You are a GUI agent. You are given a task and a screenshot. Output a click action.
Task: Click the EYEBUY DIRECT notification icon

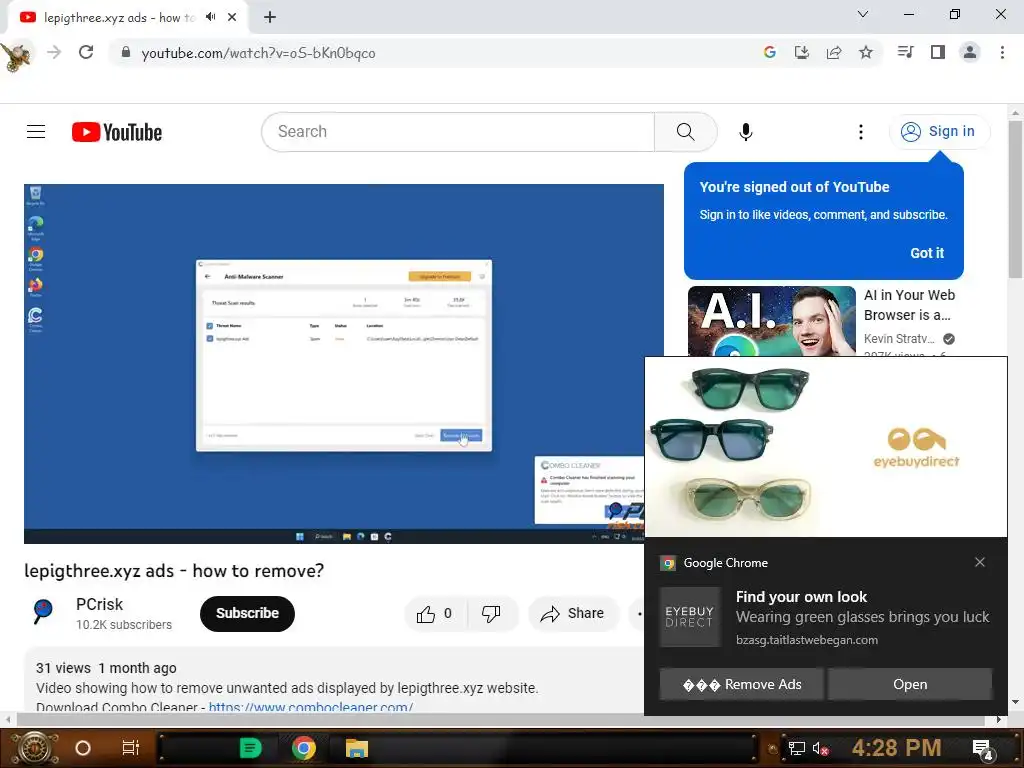[689, 616]
